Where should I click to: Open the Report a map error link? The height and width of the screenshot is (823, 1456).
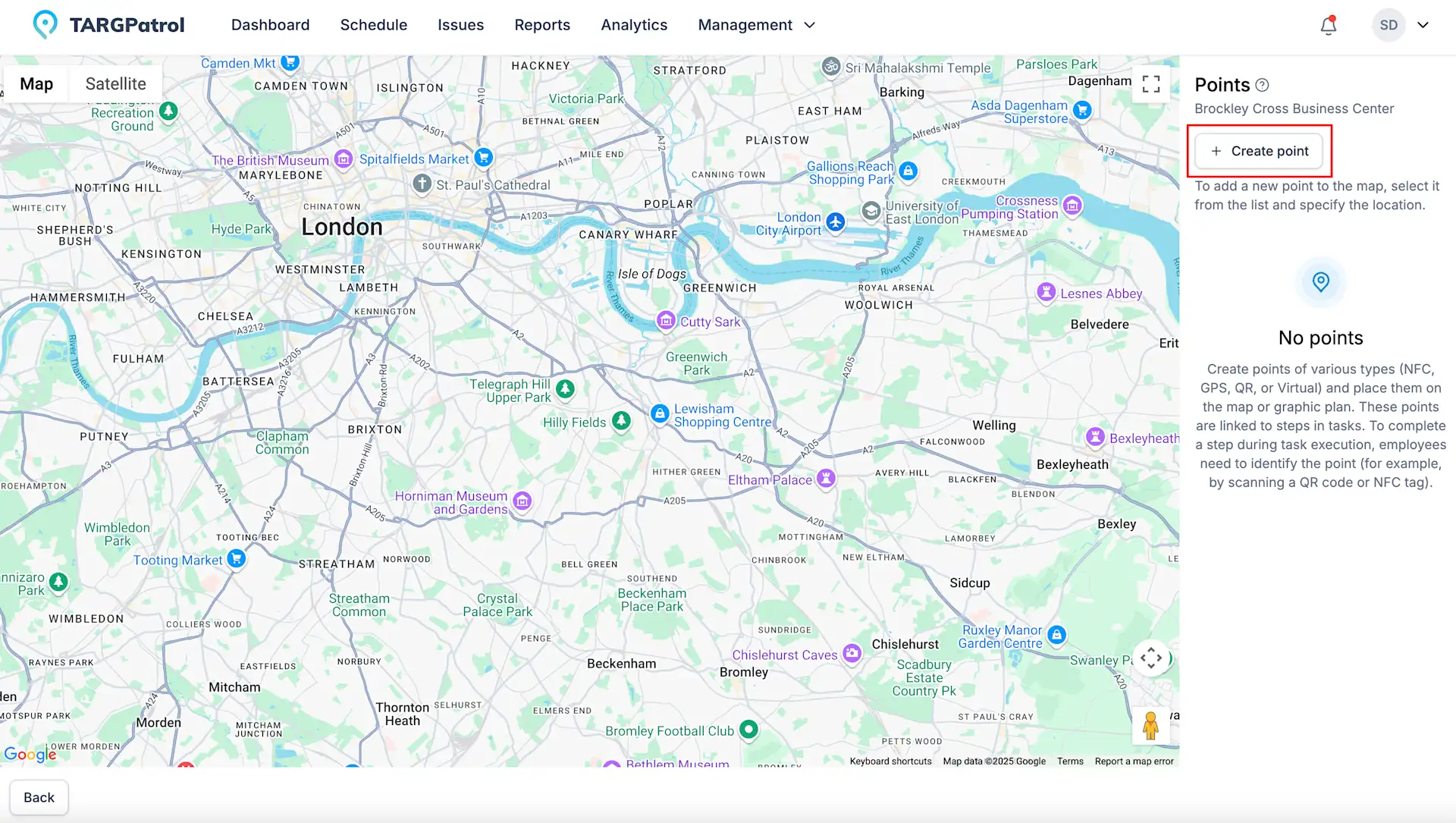point(1134,761)
